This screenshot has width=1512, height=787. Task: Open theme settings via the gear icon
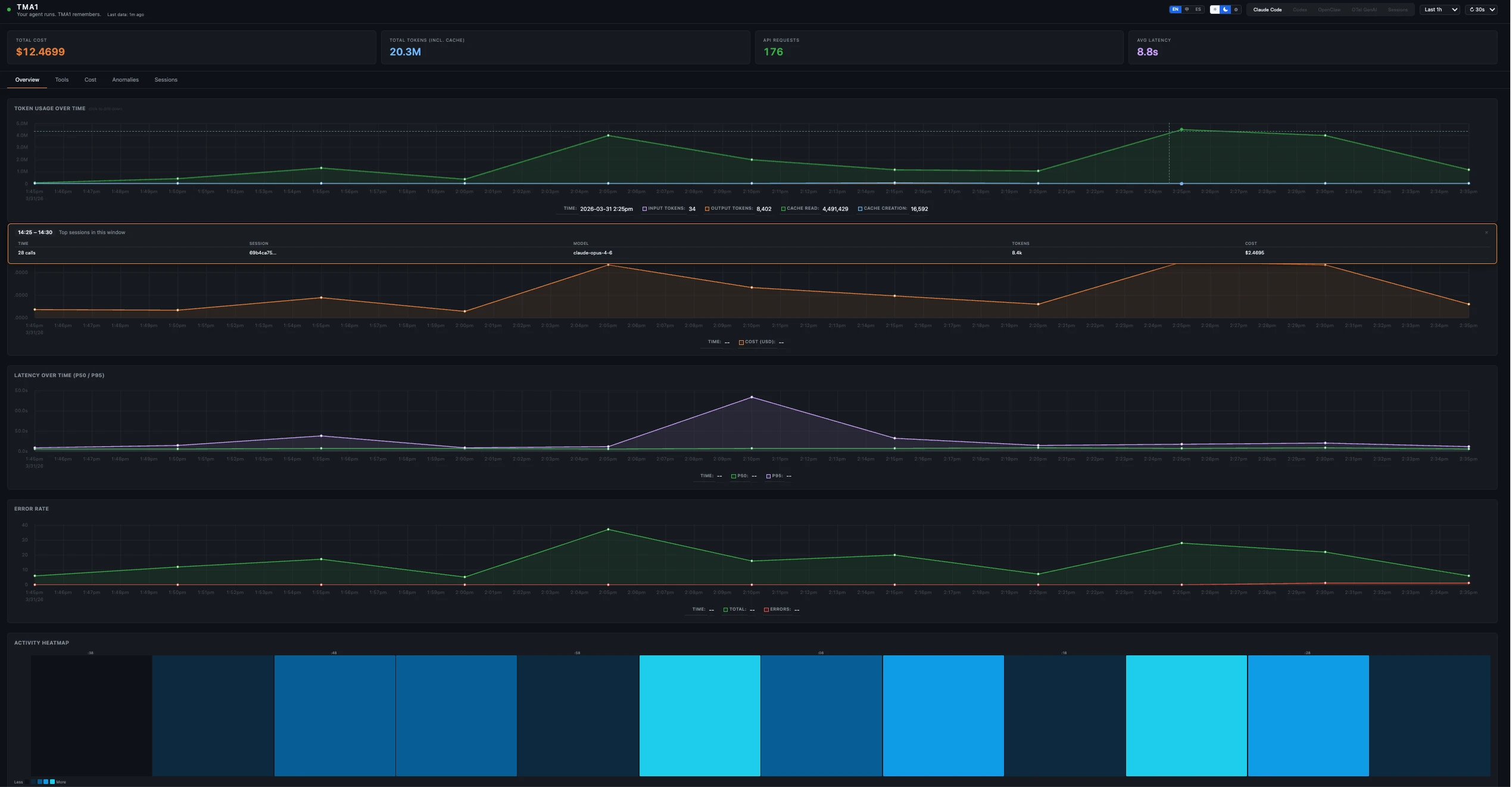click(1236, 10)
